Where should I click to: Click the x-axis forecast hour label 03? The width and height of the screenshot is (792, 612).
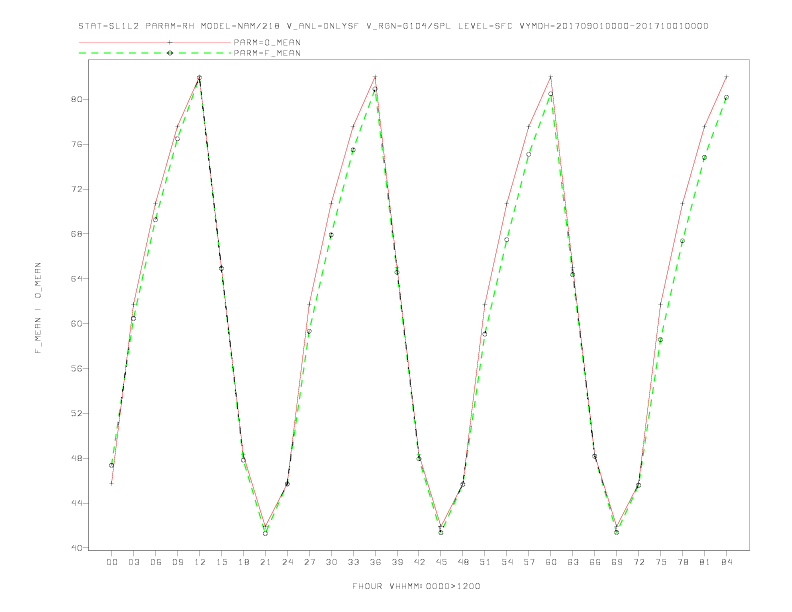[133, 562]
